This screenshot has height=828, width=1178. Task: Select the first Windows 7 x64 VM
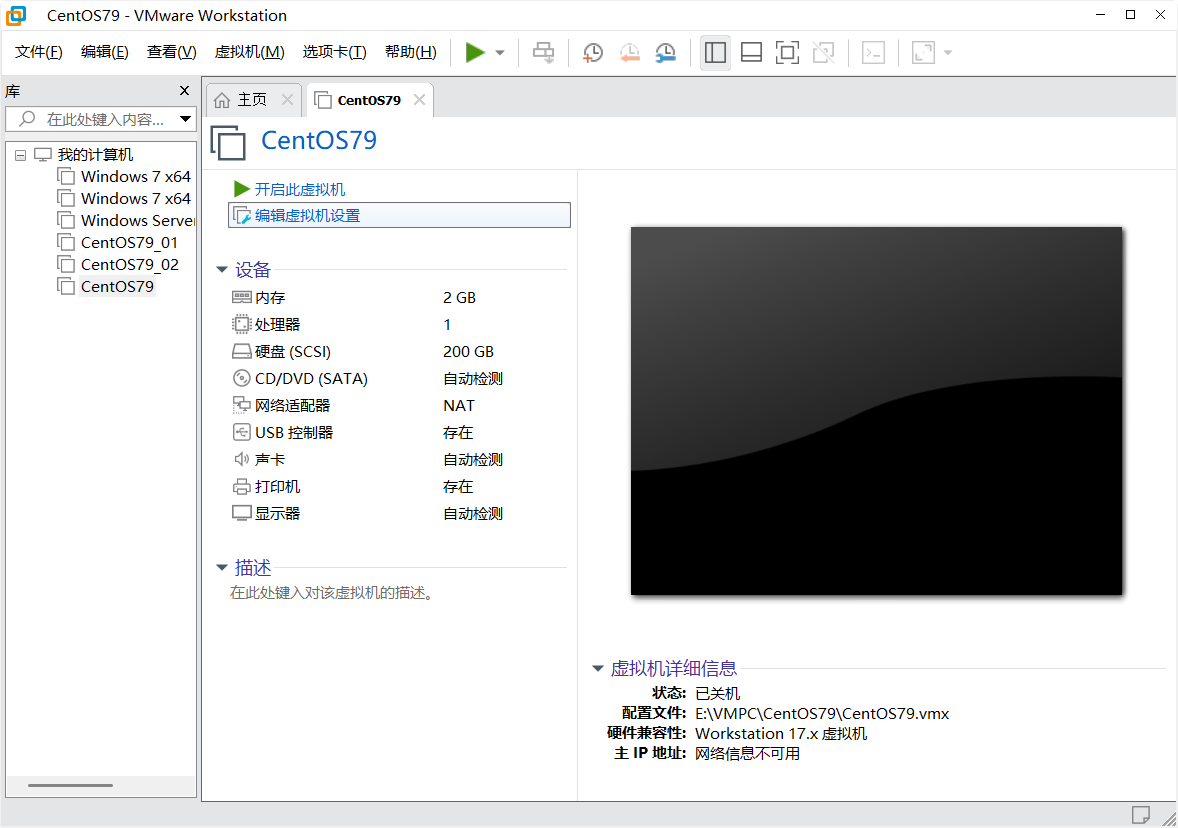(x=135, y=177)
